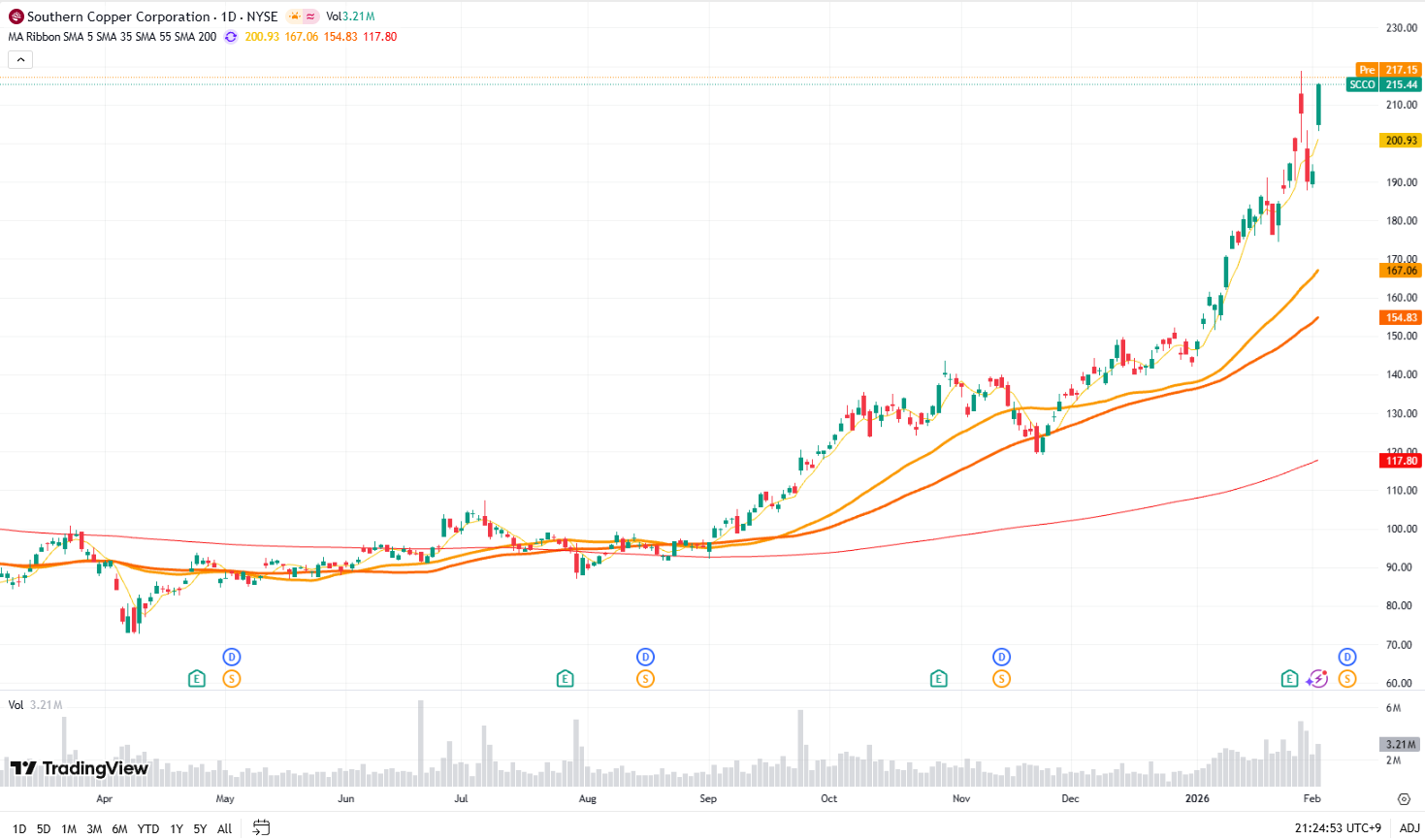Image resolution: width=1425 pixels, height=840 pixels.
Task: Open the split S marker near May
Action: click(x=231, y=679)
